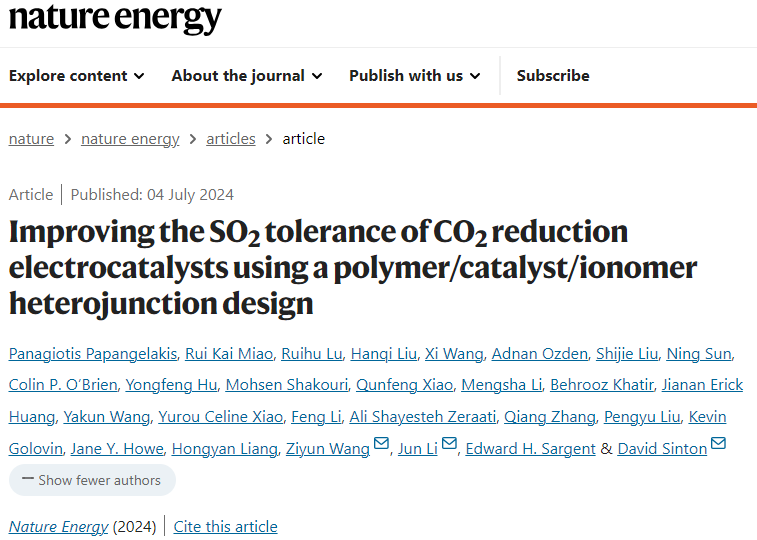Click the mail icon after David Sinton

[718, 443]
